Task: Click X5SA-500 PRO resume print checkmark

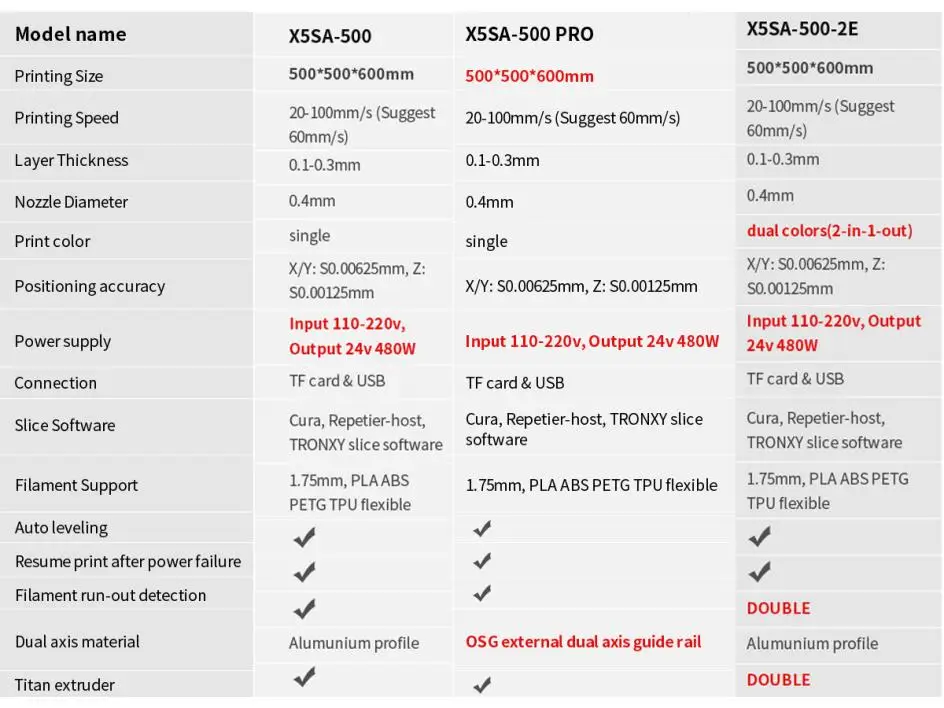Action: (x=482, y=560)
